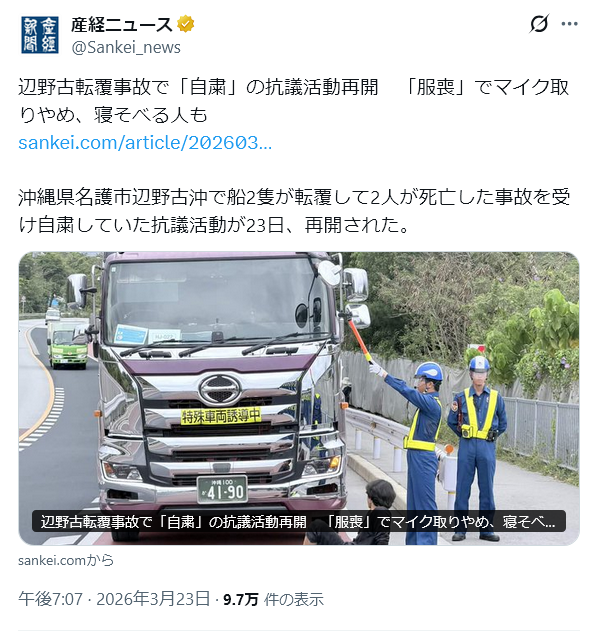Open the 産経ニュース account name
Image resolution: width=598 pixels, height=631 pixels.
point(122,25)
